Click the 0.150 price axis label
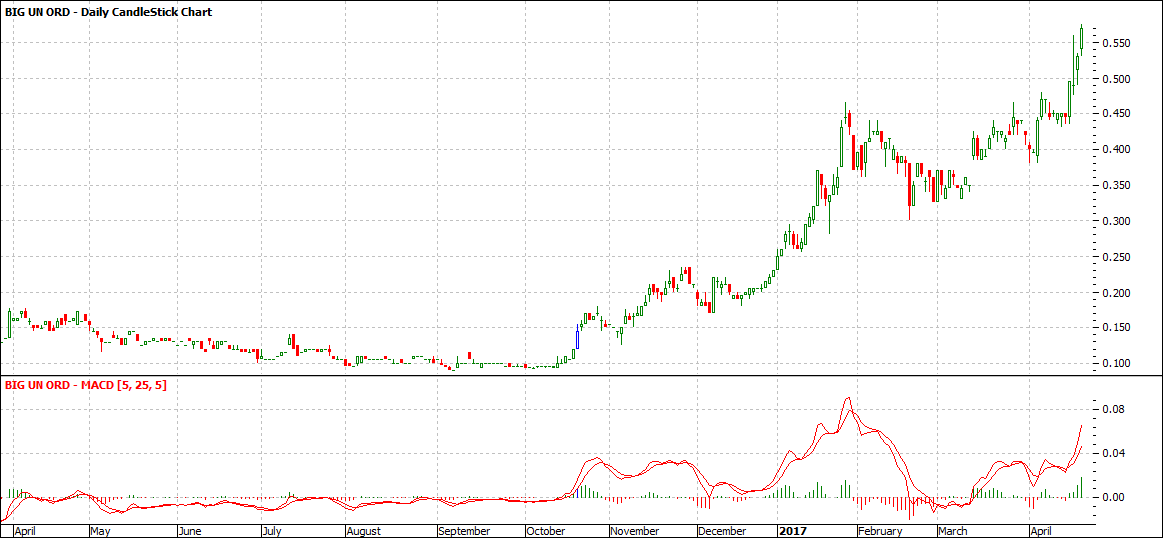Viewport: 1163px width, 538px height. point(1116,327)
